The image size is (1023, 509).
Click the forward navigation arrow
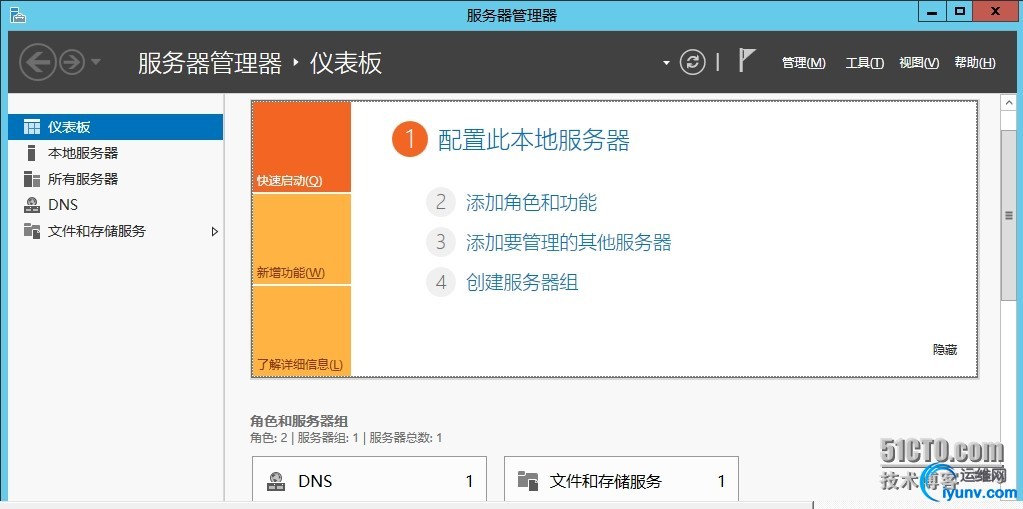(72, 63)
